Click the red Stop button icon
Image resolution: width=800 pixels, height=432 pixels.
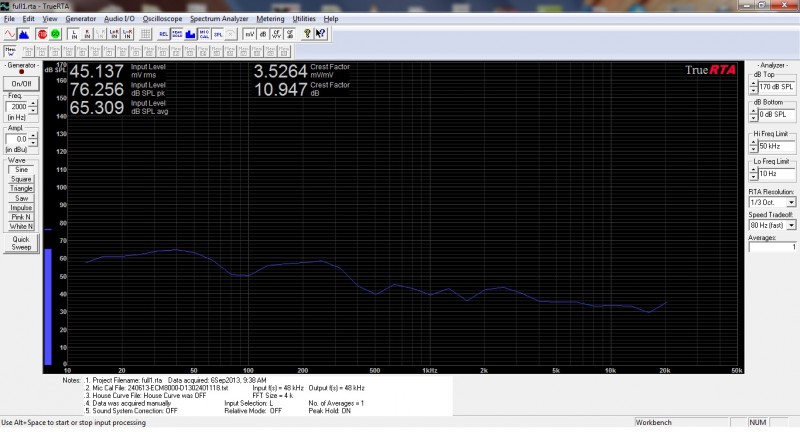[42, 34]
